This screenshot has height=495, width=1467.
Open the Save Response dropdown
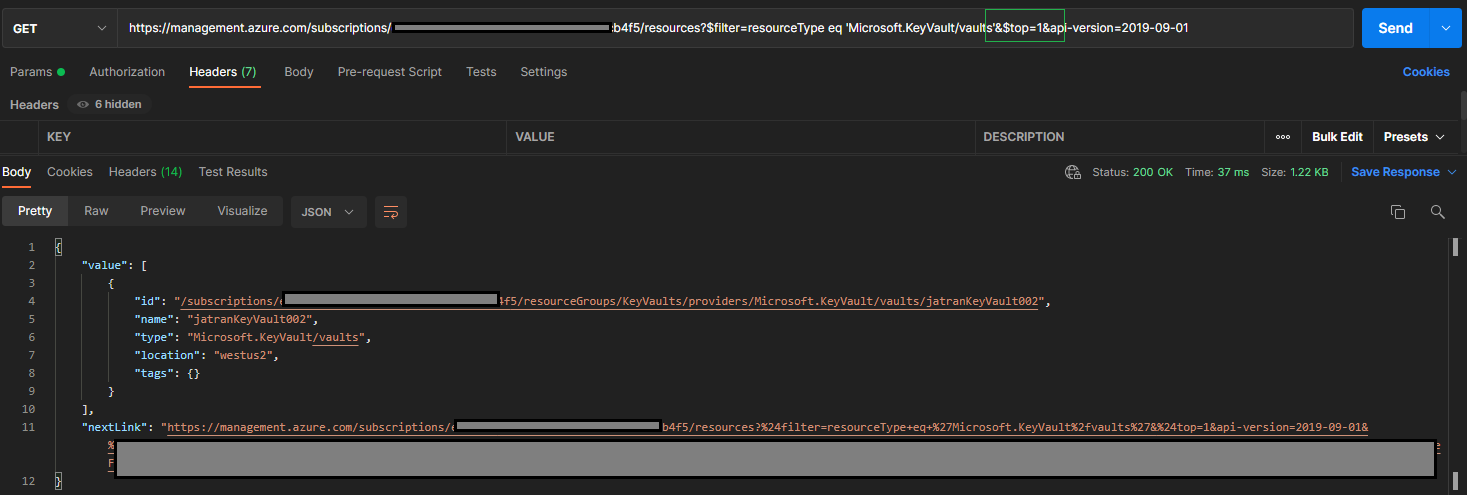click(x=1403, y=172)
